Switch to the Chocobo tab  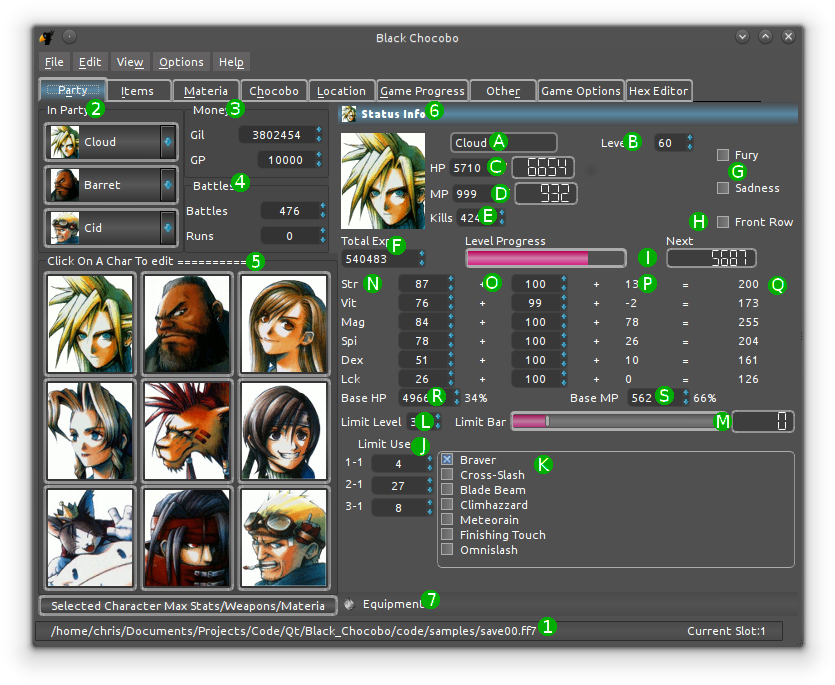tap(274, 91)
